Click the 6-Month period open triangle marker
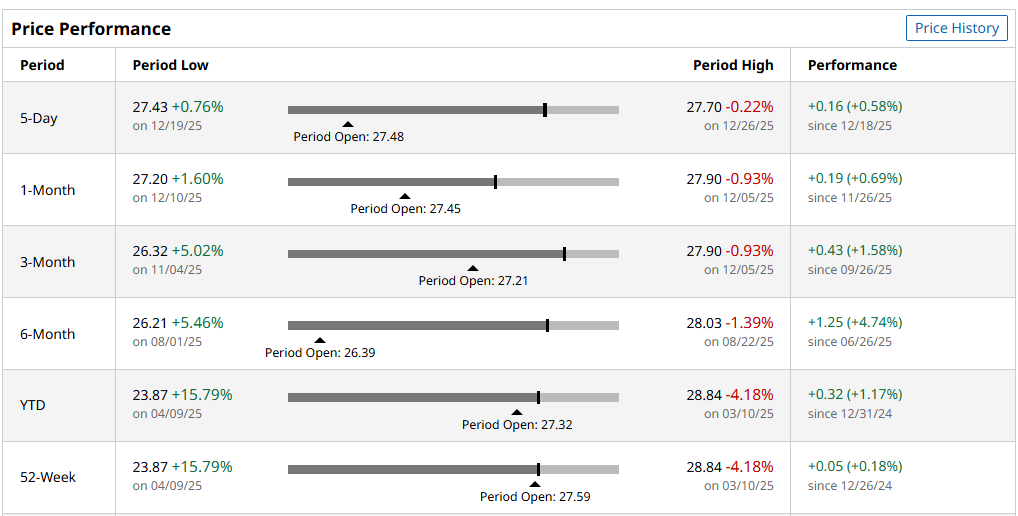Screen dimensions: 1018x516 [x=320, y=340]
